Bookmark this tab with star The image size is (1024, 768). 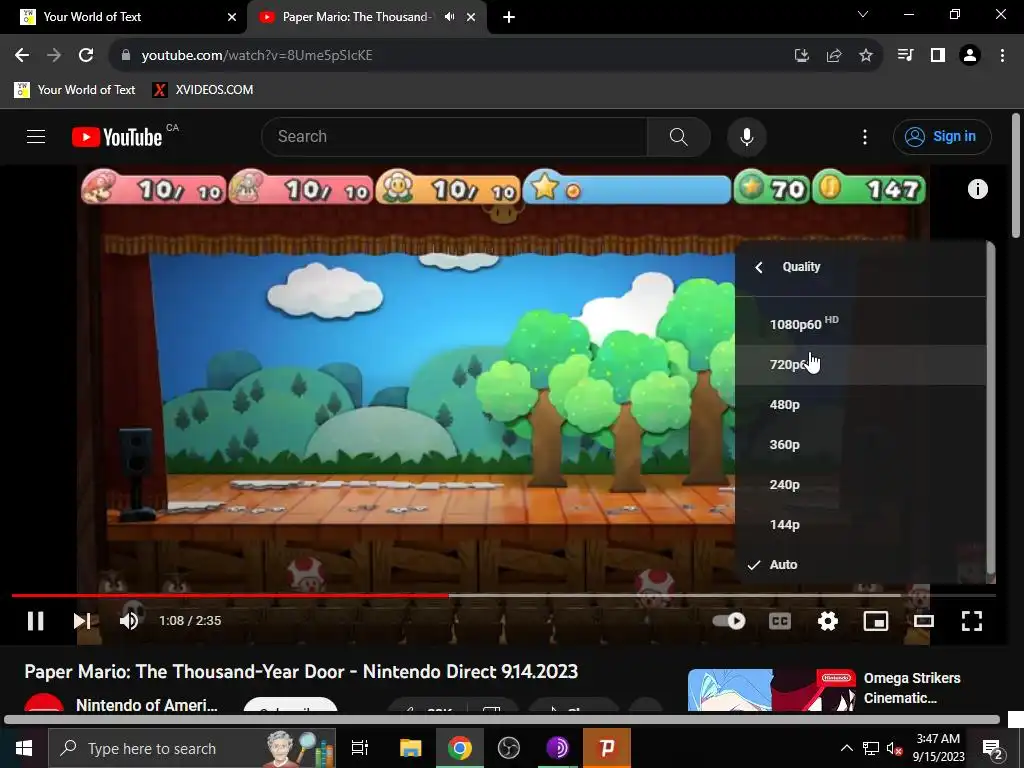pyautogui.click(x=866, y=56)
